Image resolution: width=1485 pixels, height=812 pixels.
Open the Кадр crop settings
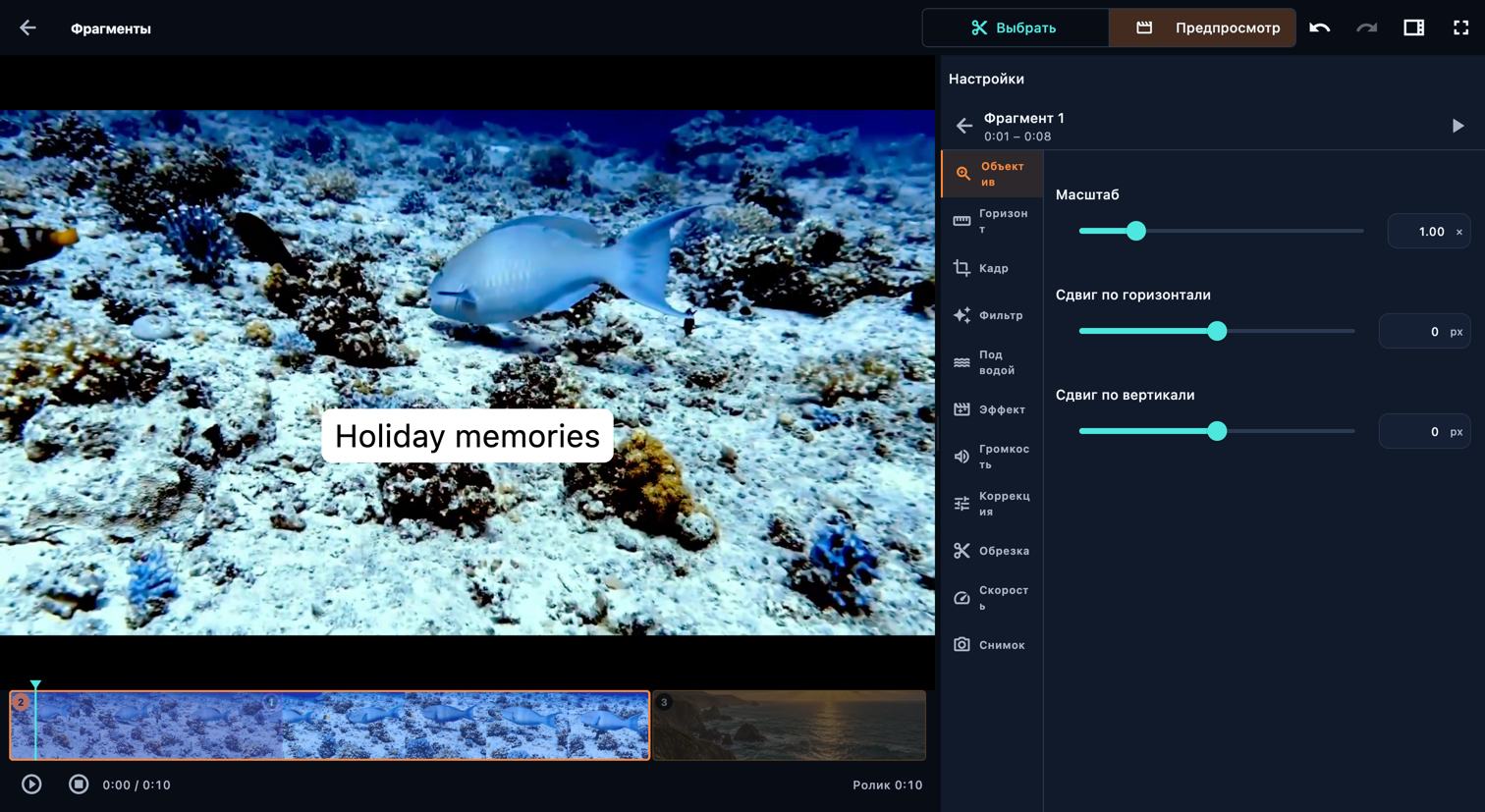992,268
